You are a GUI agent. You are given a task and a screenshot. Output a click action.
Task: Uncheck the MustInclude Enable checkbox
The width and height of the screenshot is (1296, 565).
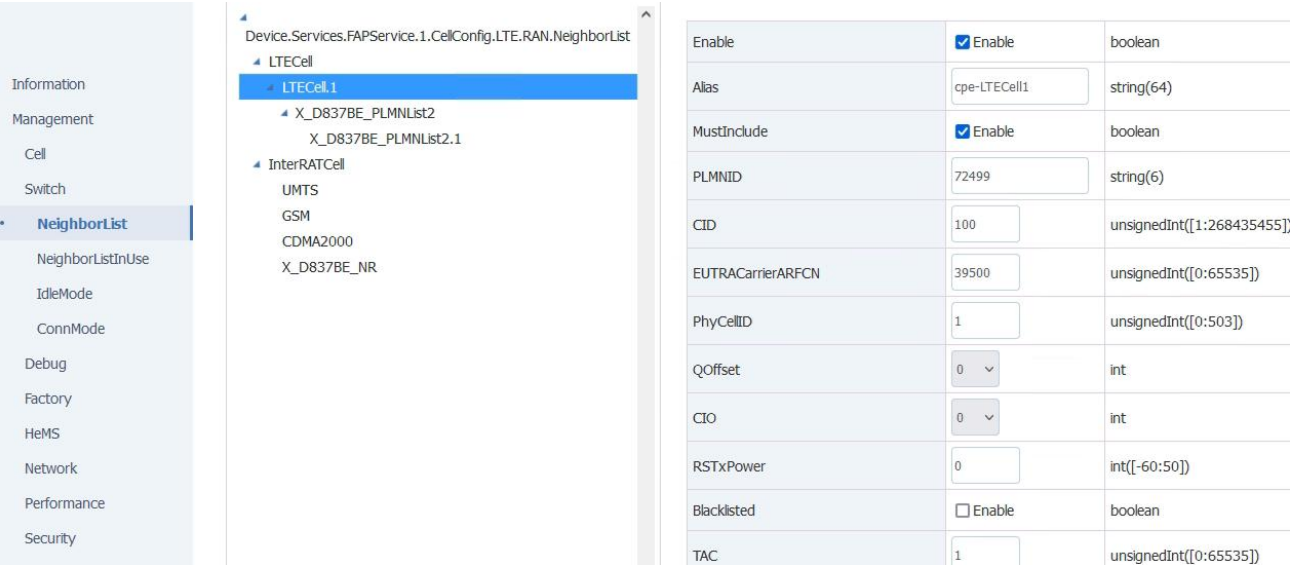pyautogui.click(x=962, y=132)
